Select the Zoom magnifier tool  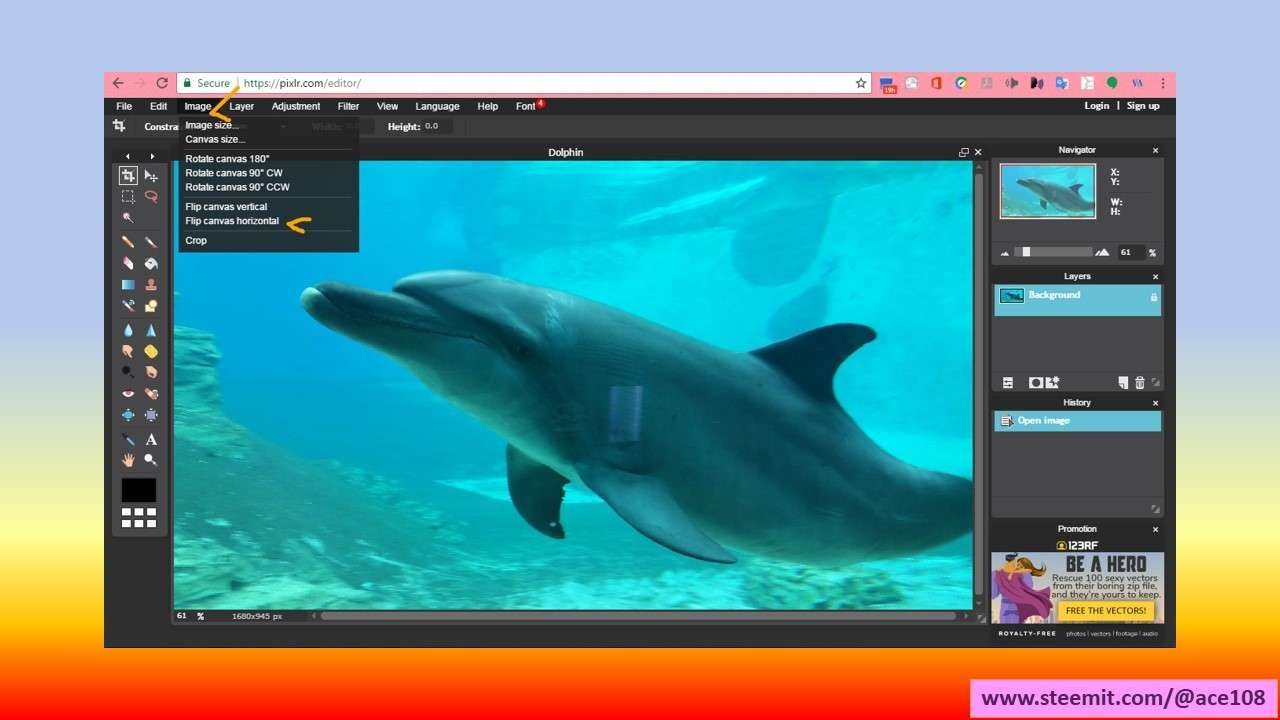pos(151,460)
